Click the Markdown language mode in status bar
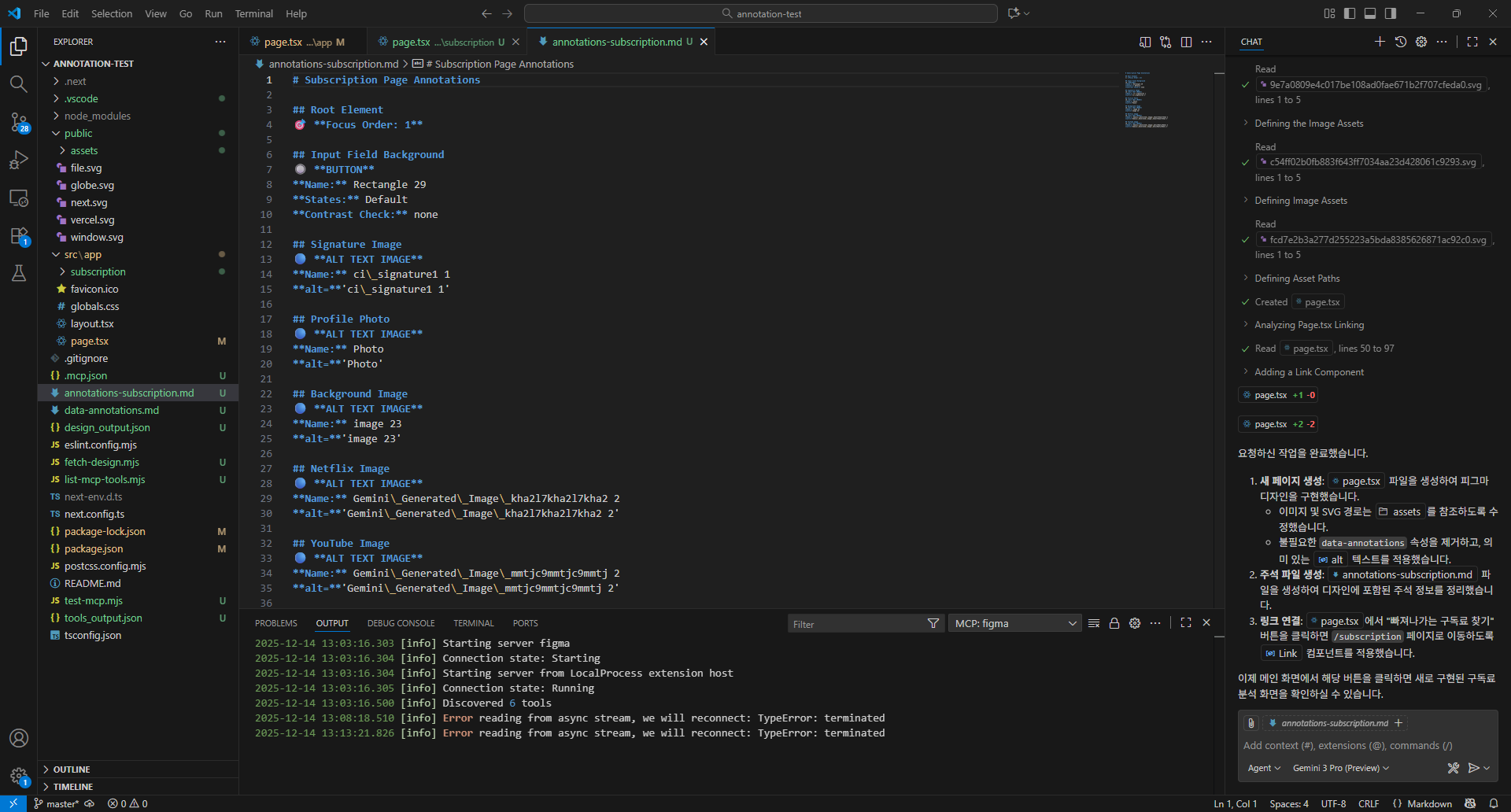The image size is (1511, 812). [1428, 803]
